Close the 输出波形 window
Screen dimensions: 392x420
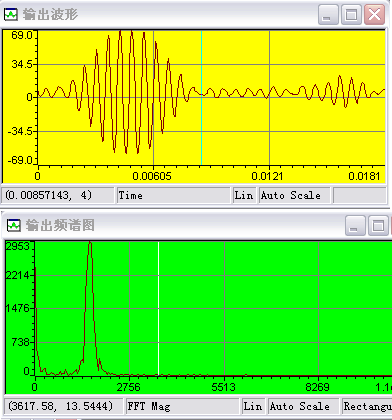click(x=374, y=15)
